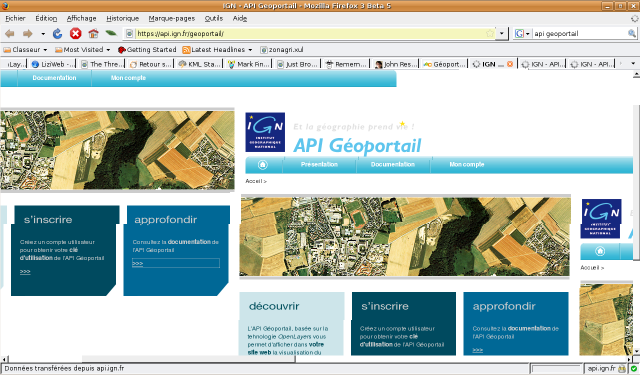Click the IGN logo at the right edge of the page
640x375 pixels.
tap(601, 219)
